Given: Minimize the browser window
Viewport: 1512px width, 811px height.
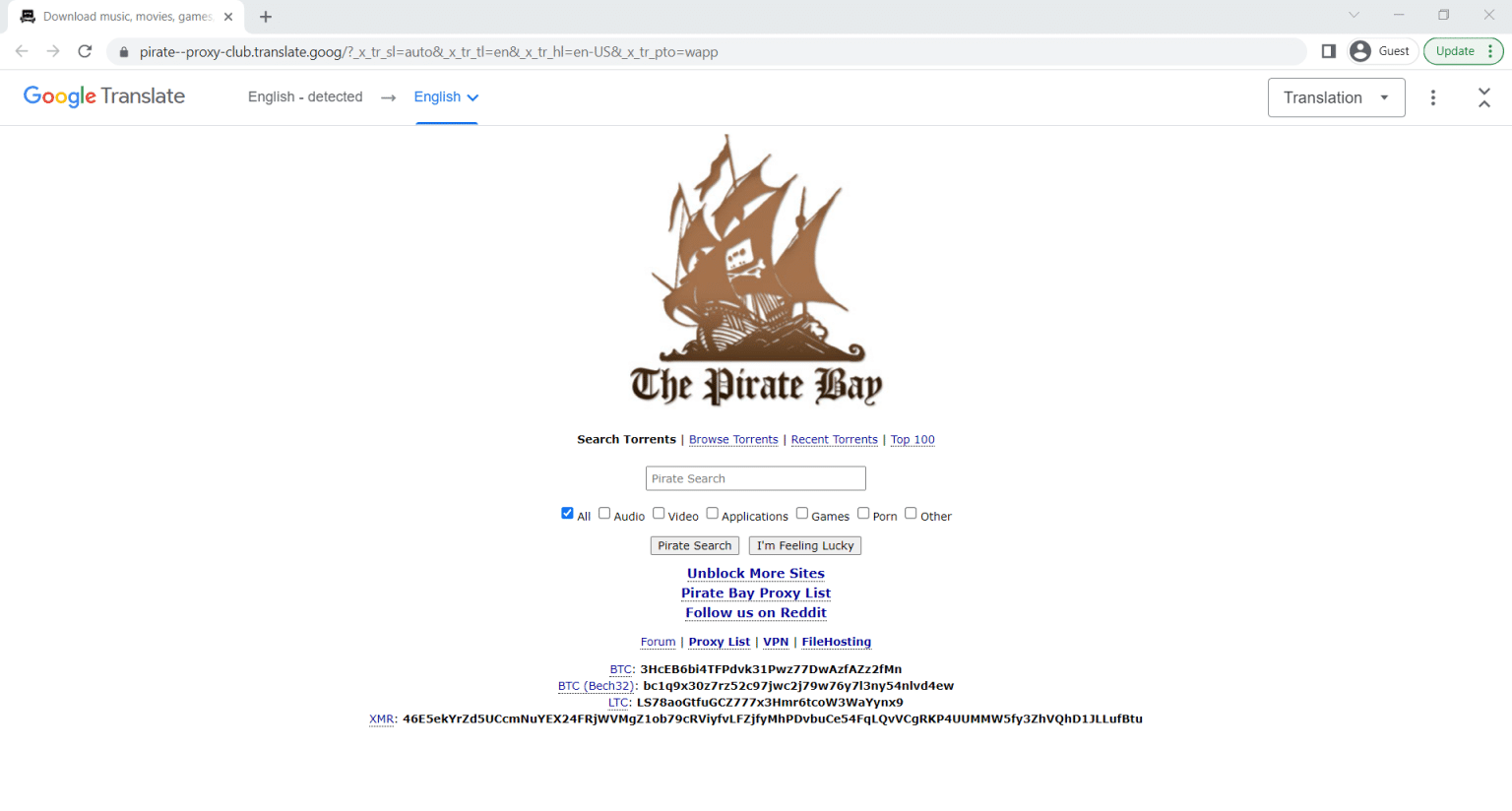Looking at the screenshot, I should (x=1399, y=15).
